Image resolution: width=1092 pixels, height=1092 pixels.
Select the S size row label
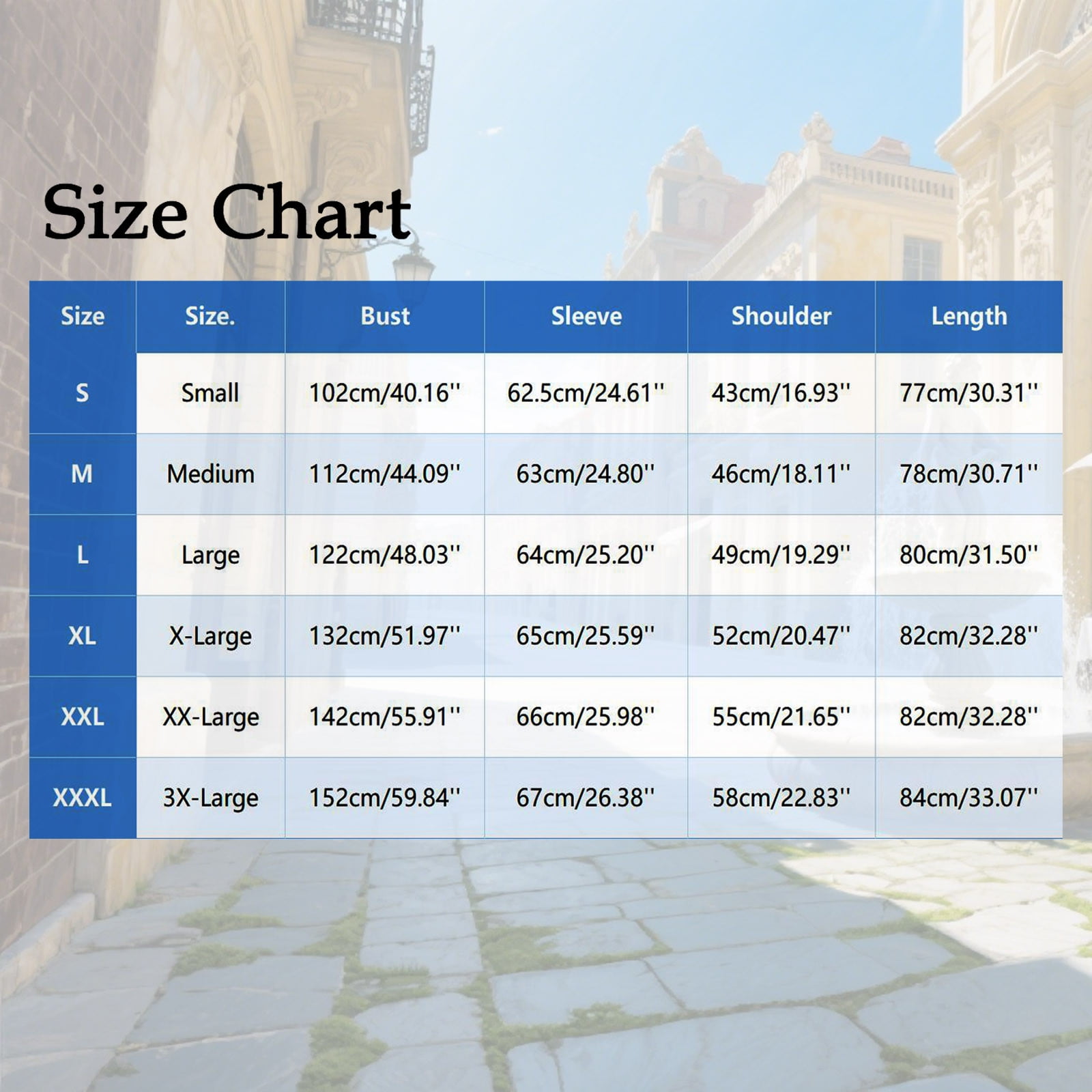click(x=82, y=393)
